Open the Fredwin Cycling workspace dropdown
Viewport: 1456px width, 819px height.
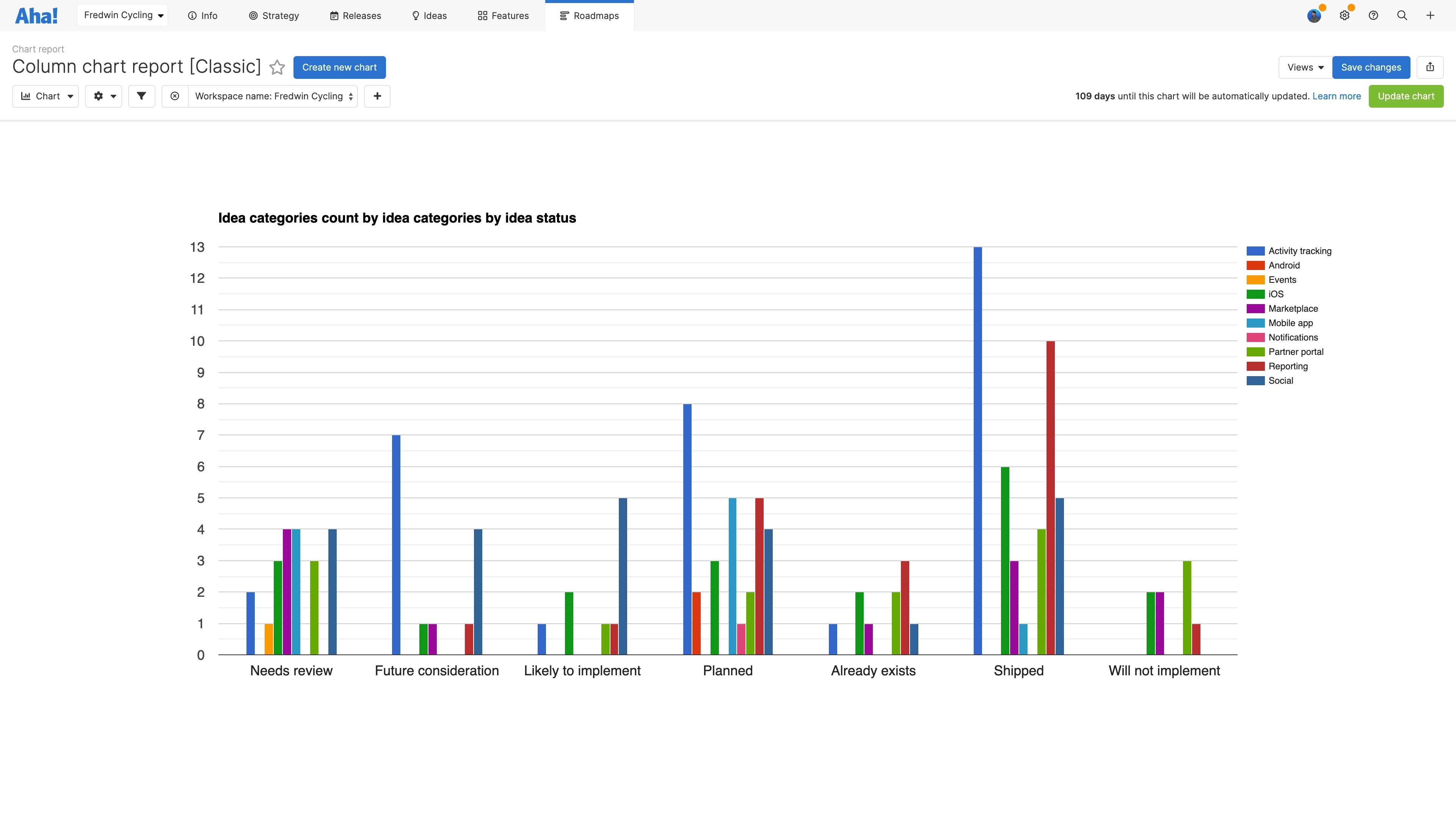pyautogui.click(x=122, y=15)
